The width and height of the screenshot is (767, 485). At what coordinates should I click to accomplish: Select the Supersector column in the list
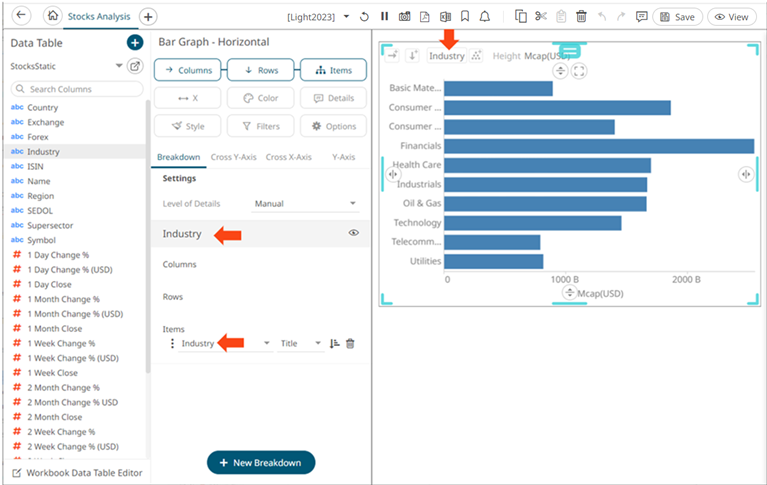coord(55,225)
